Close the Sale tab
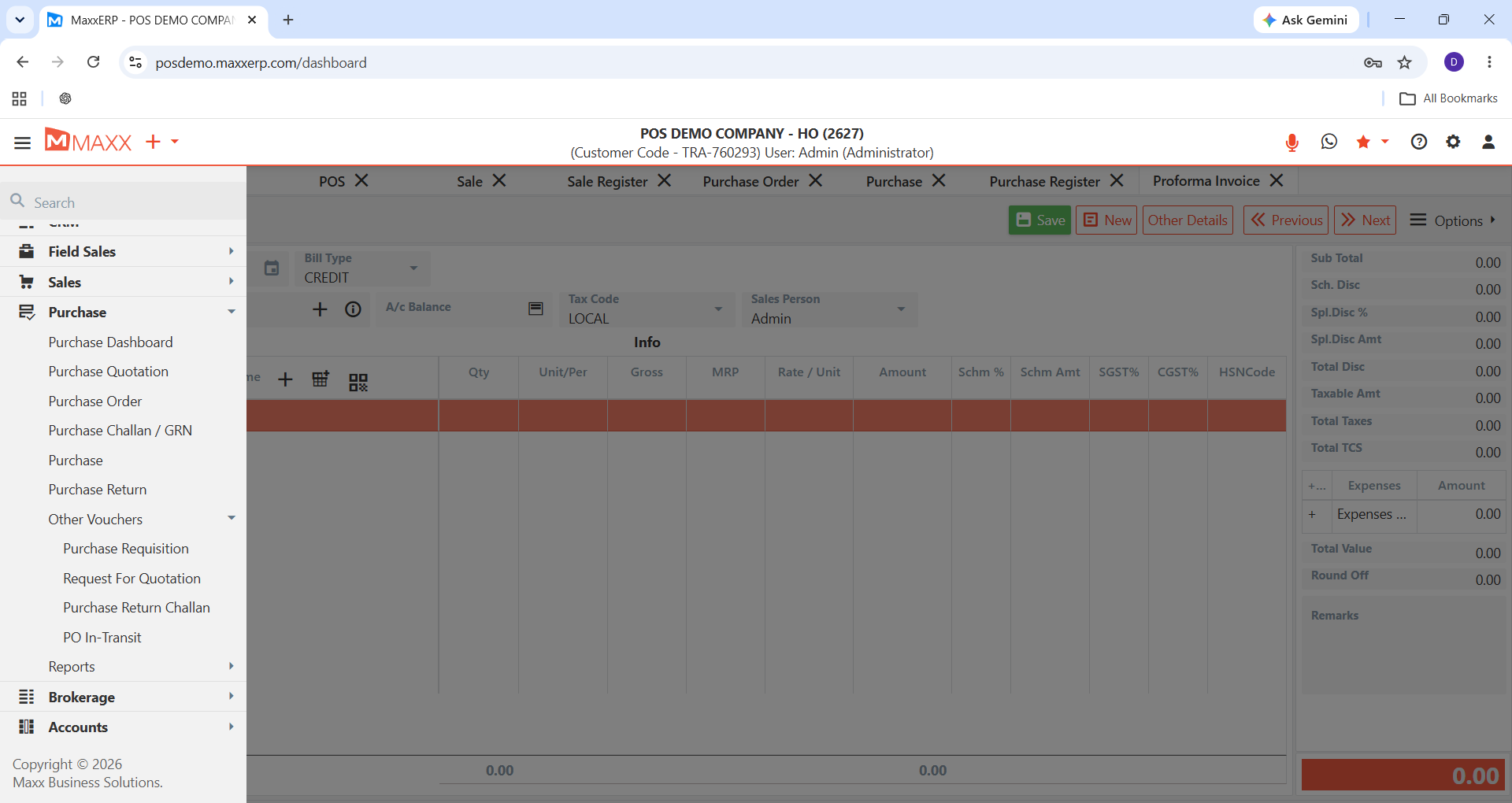This screenshot has height=803, width=1512. (x=499, y=180)
